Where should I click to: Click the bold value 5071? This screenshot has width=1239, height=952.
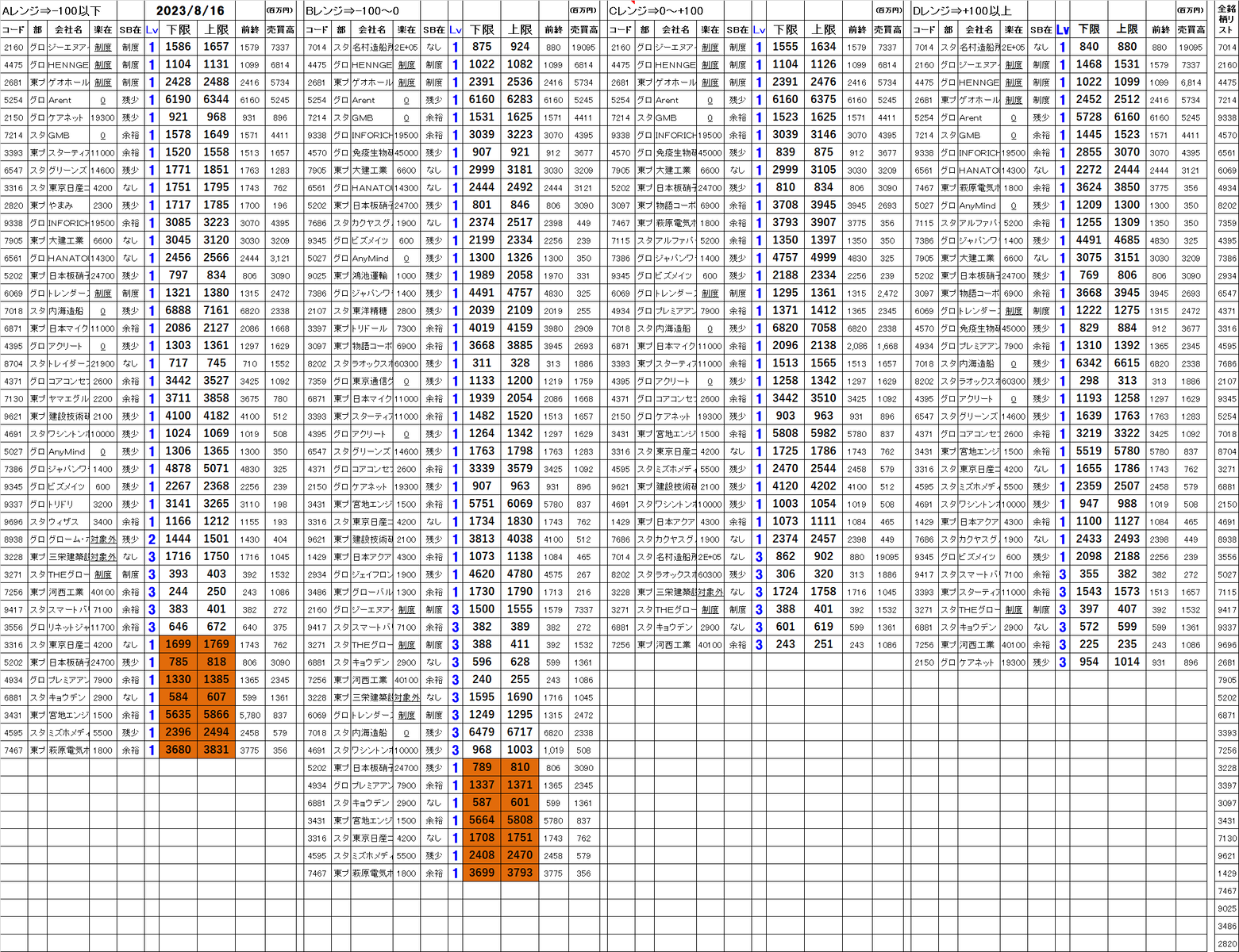point(217,469)
